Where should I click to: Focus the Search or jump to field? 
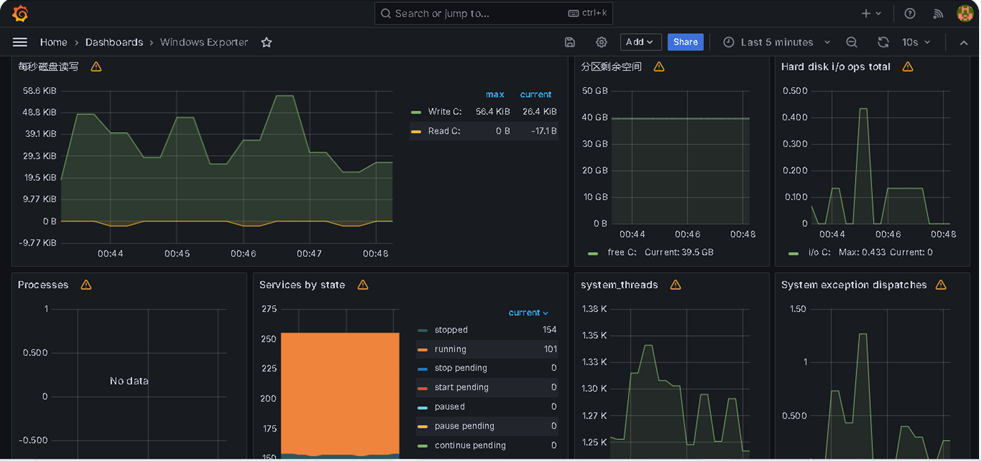tap(494, 13)
